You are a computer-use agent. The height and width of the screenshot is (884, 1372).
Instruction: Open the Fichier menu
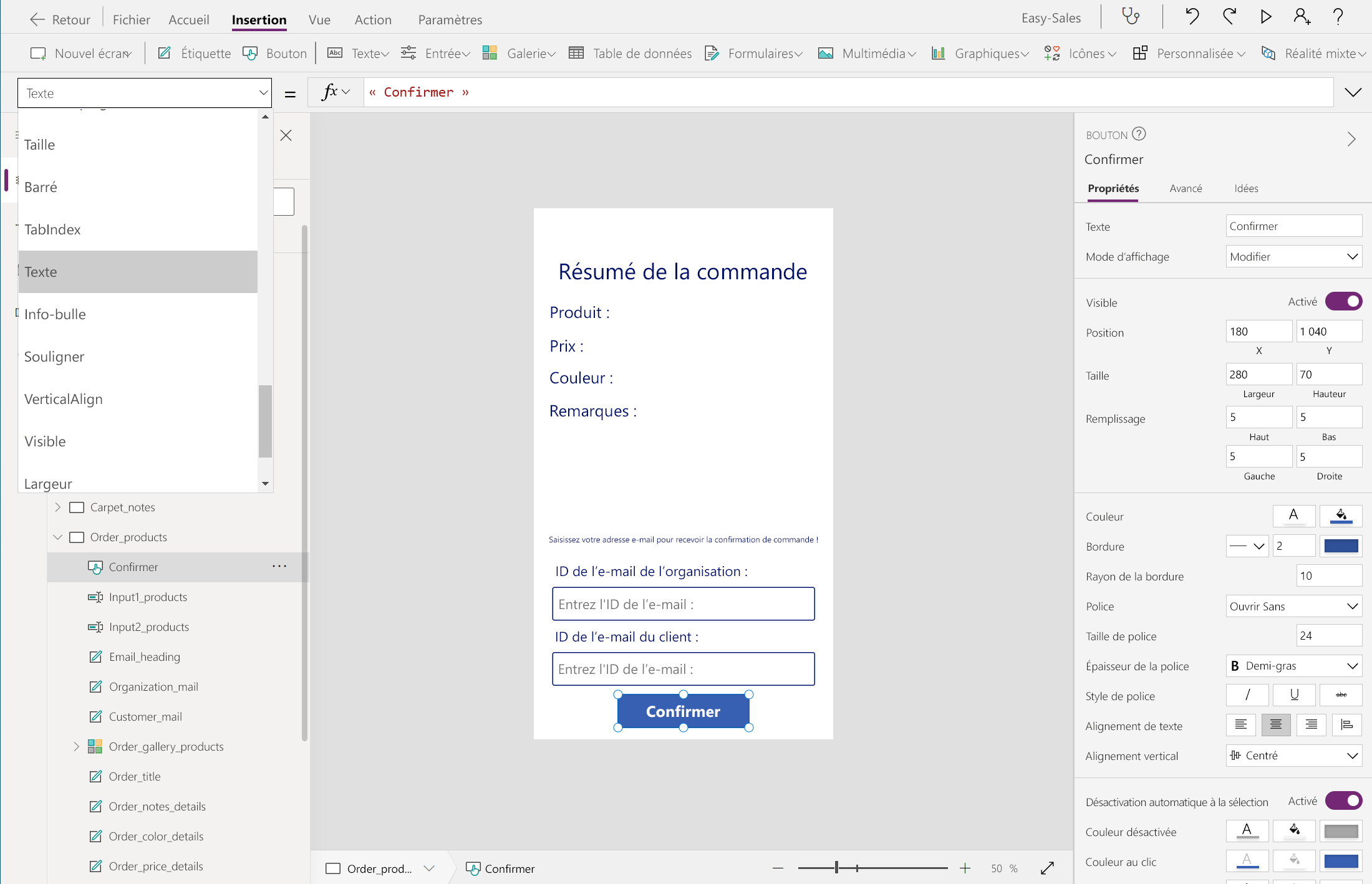tap(131, 19)
